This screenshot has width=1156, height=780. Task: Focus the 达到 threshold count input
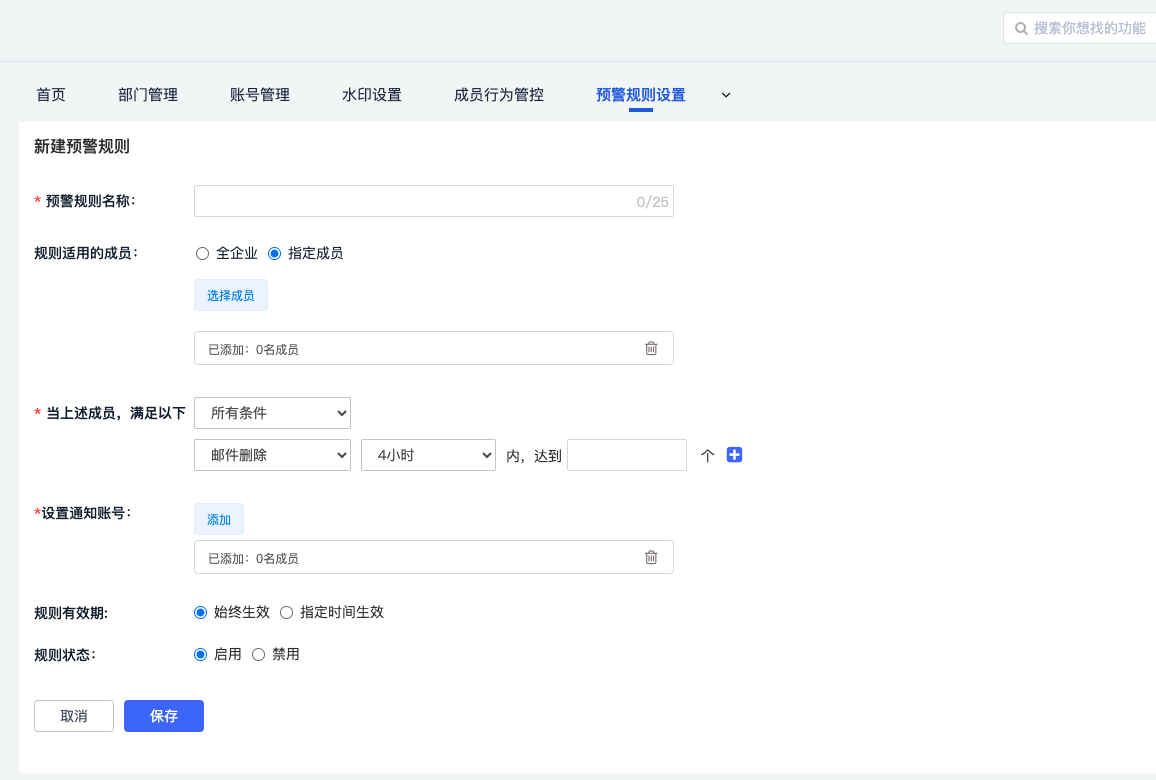point(627,455)
